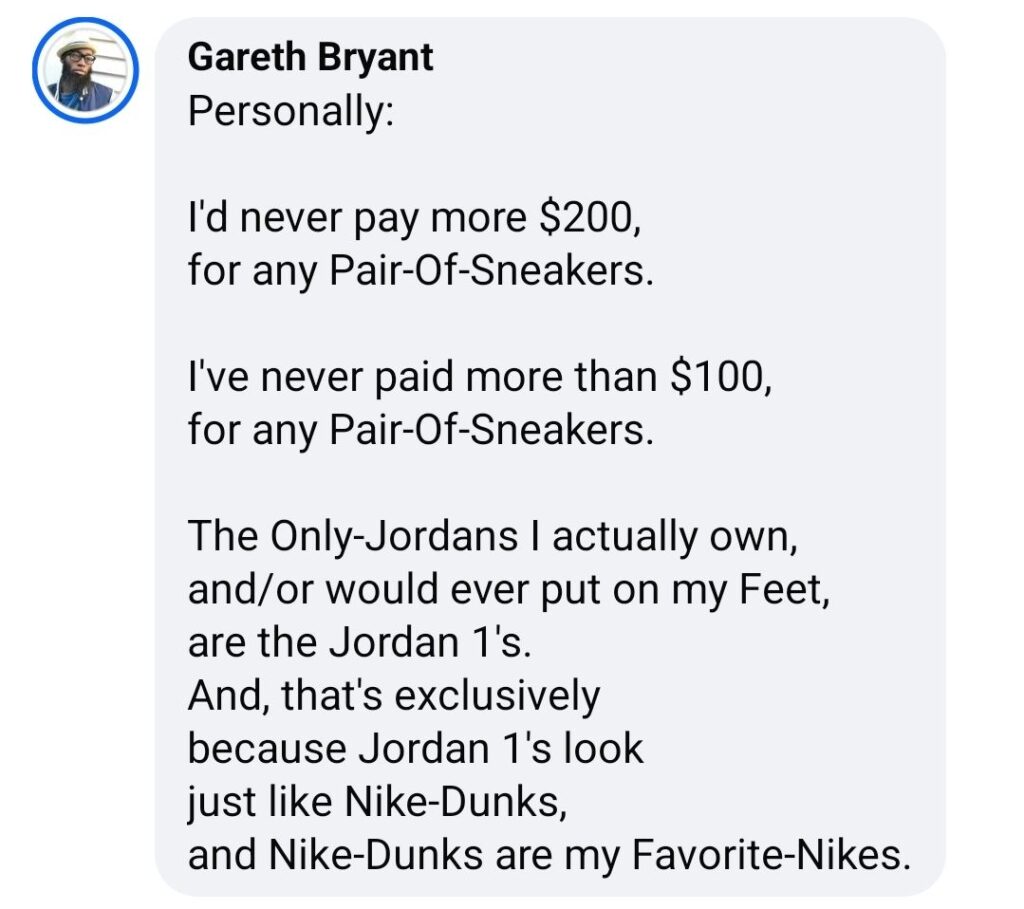This screenshot has height=909, width=1024.
Task: Click the line "are the Jordan 1's."
Action: point(355,642)
